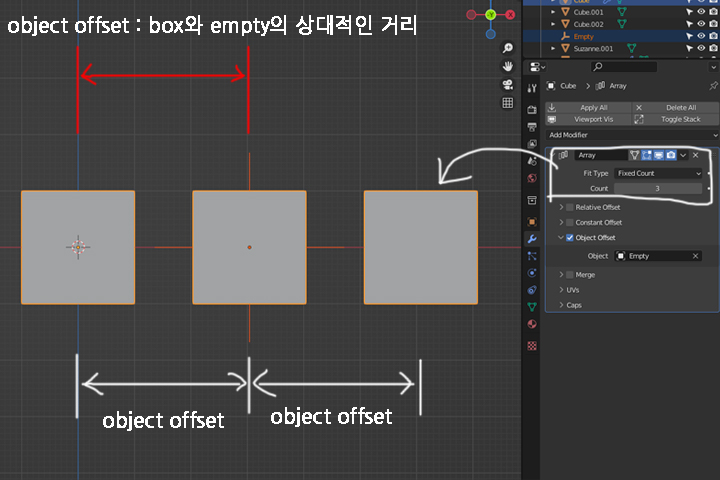Expand the UVs section
Viewport: 720px width, 480px height.
tap(561, 290)
